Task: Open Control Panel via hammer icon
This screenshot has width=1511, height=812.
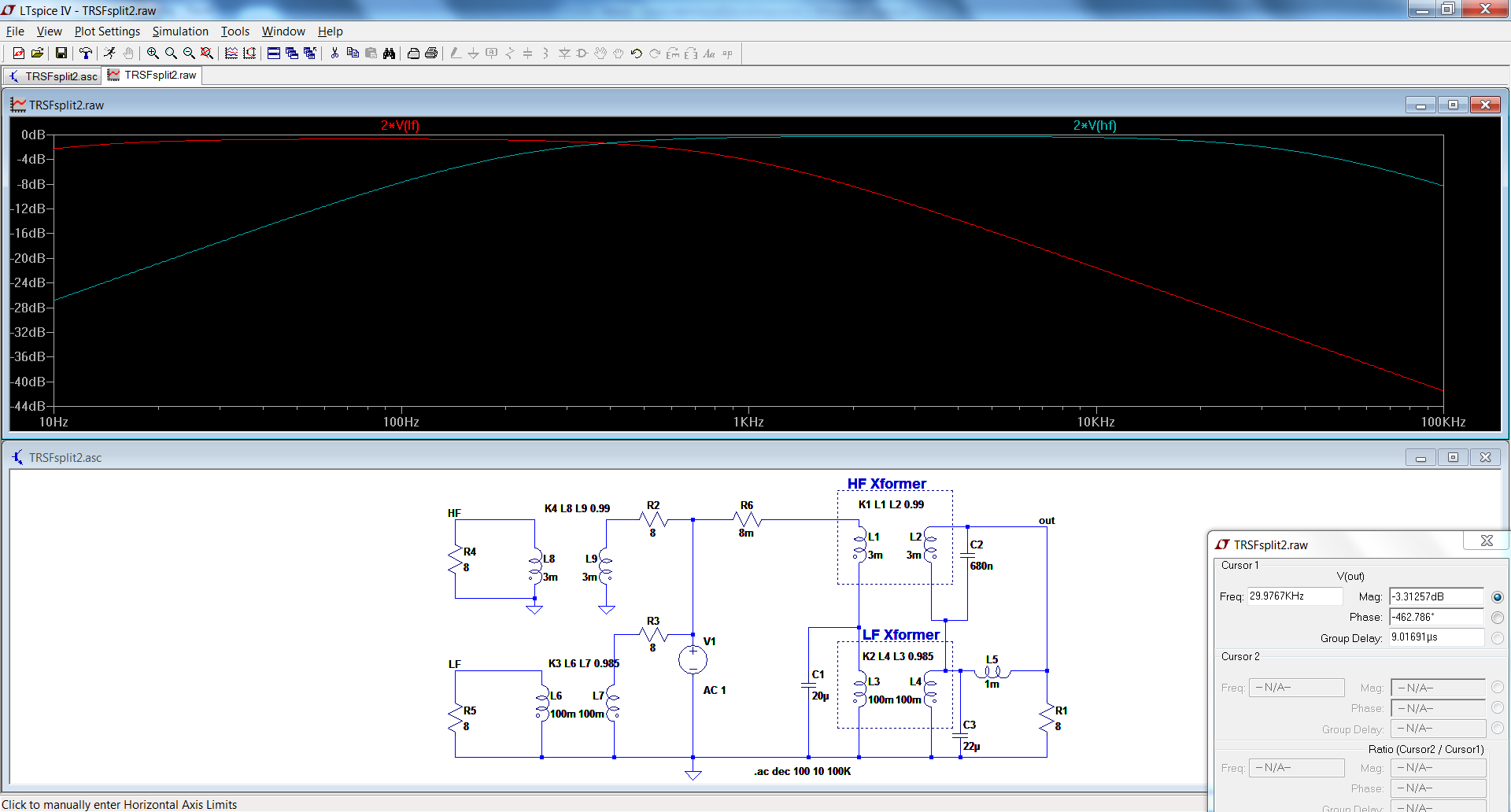Action: (86, 54)
